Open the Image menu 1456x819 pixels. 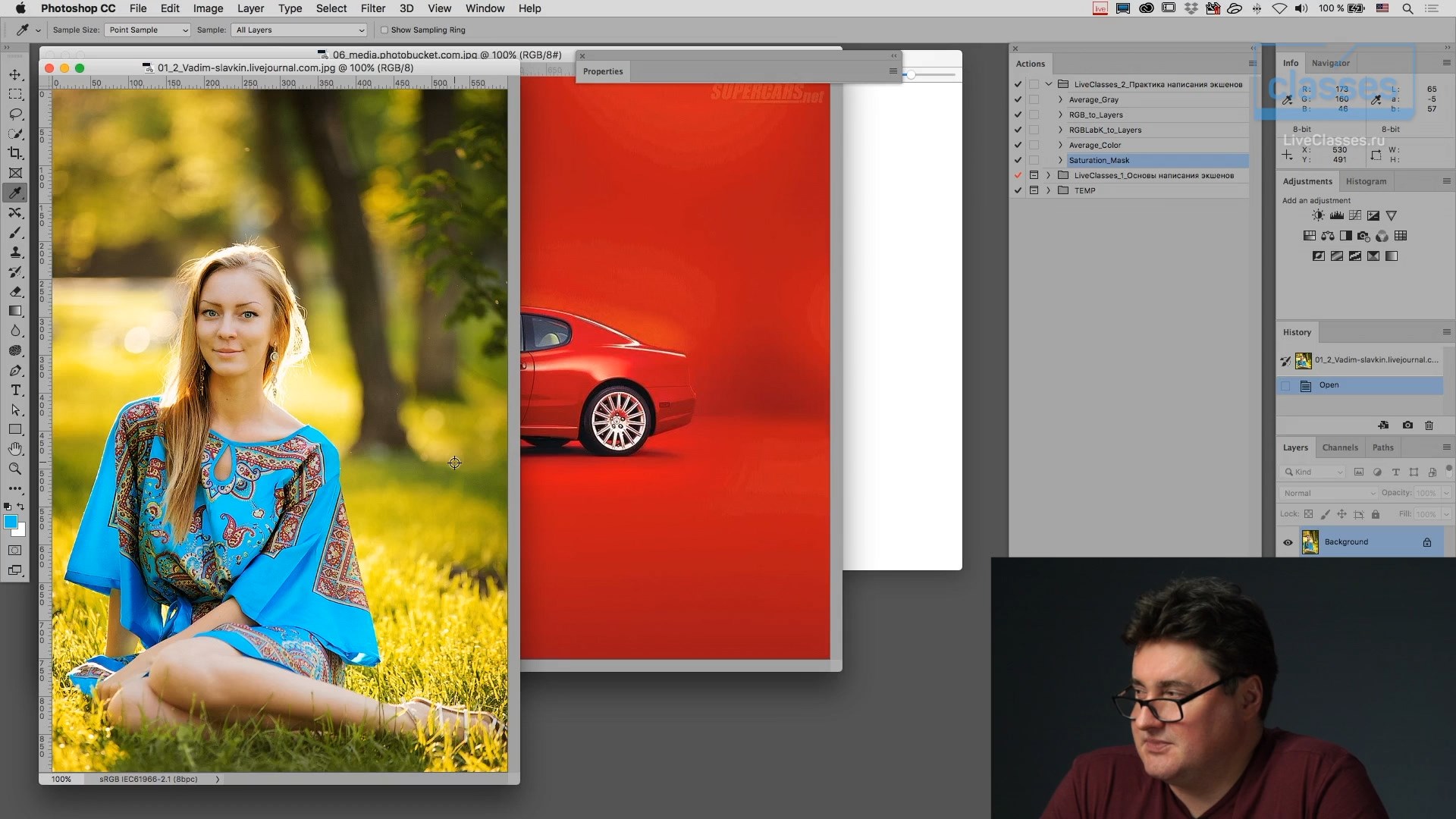coord(208,8)
